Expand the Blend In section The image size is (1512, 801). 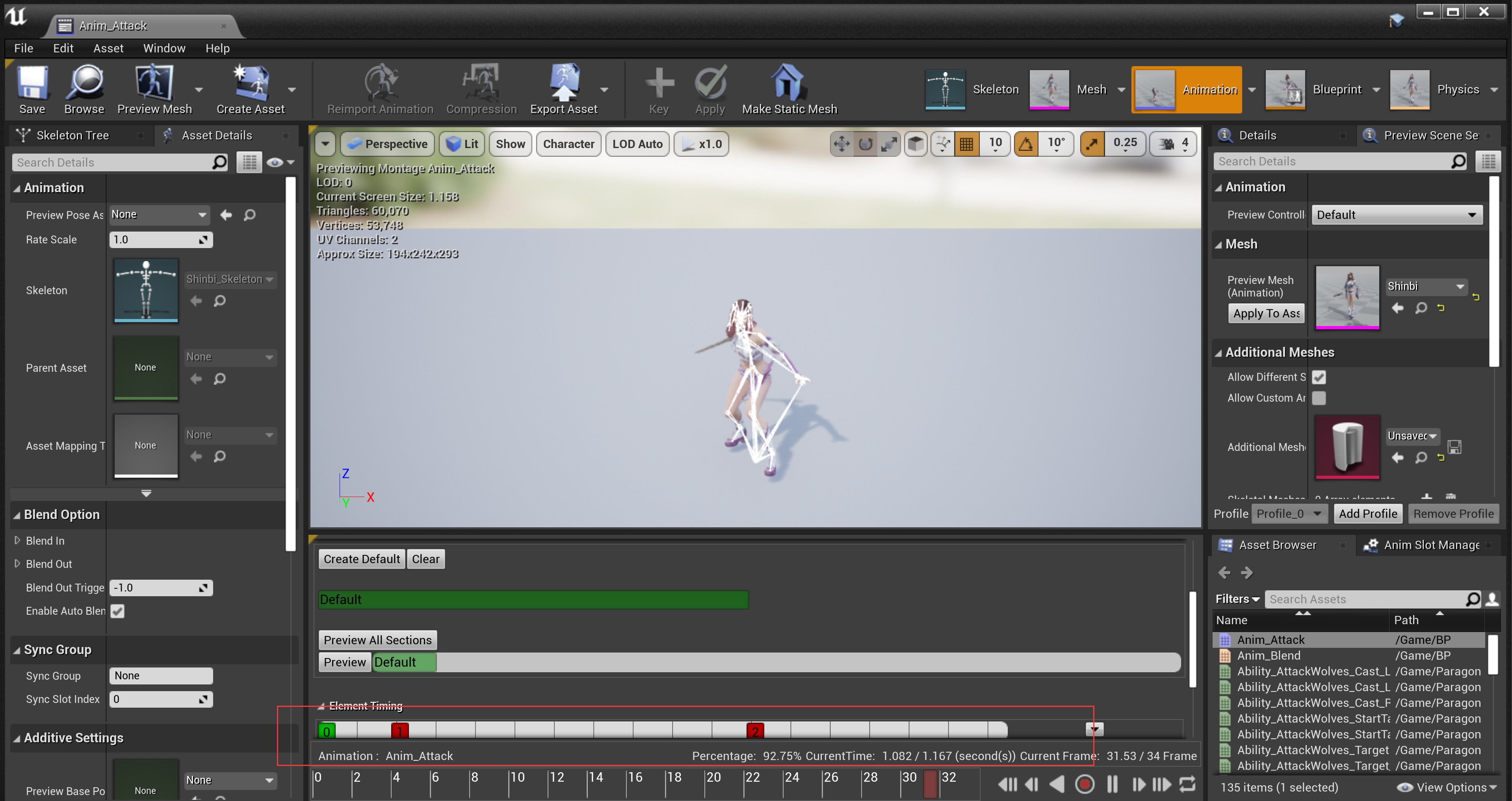click(x=18, y=540)
